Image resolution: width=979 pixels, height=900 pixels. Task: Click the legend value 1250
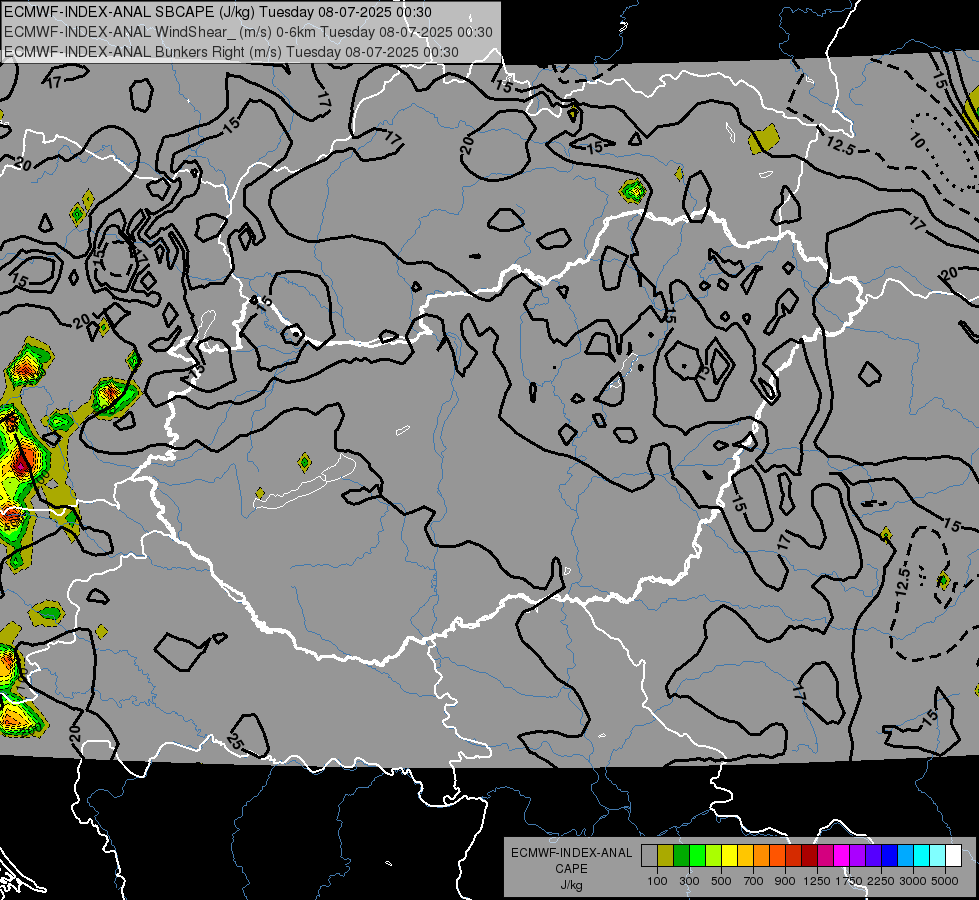click(817, 881)
